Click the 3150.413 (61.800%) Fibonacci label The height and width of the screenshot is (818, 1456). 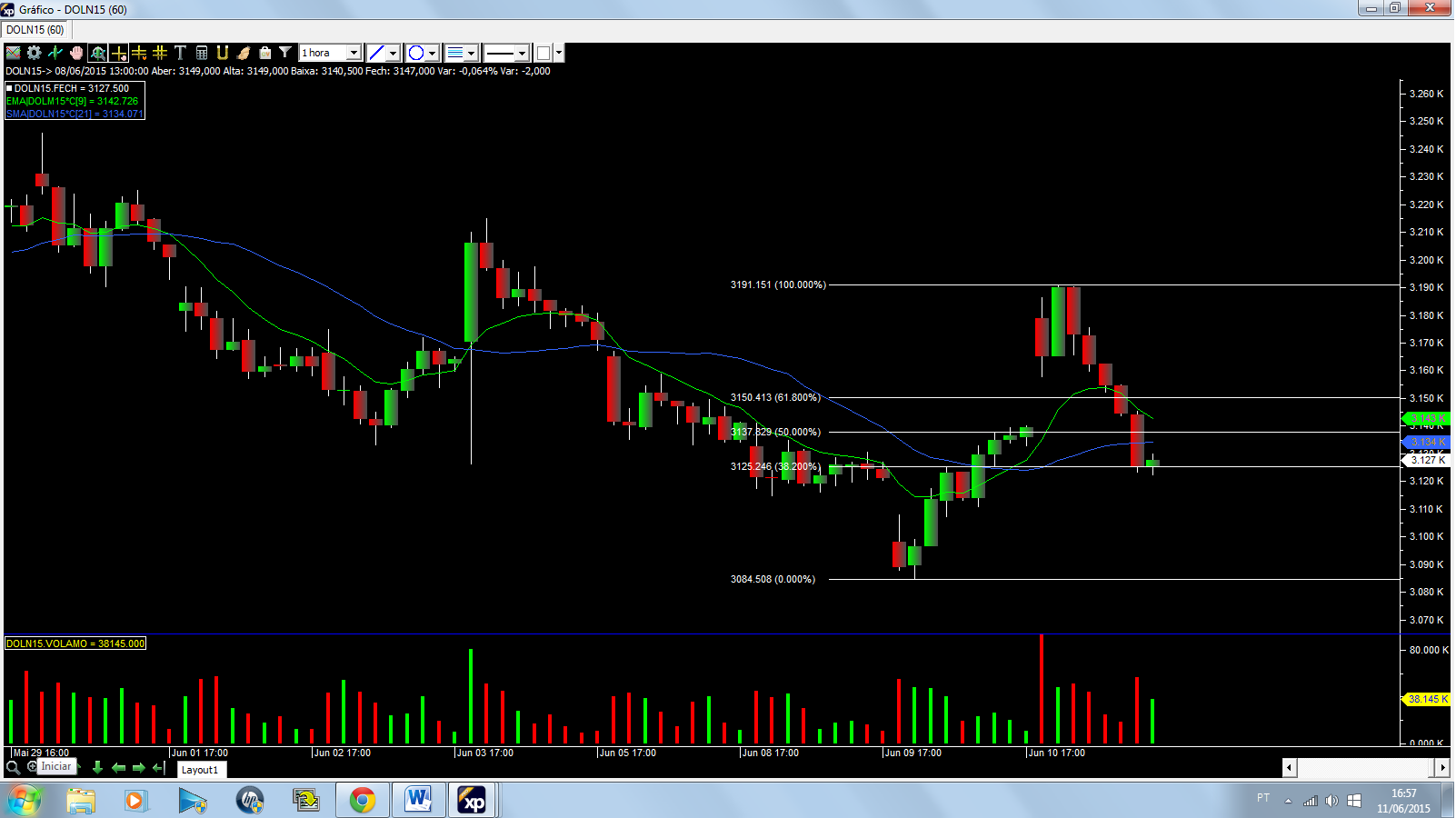click(775, 397)
